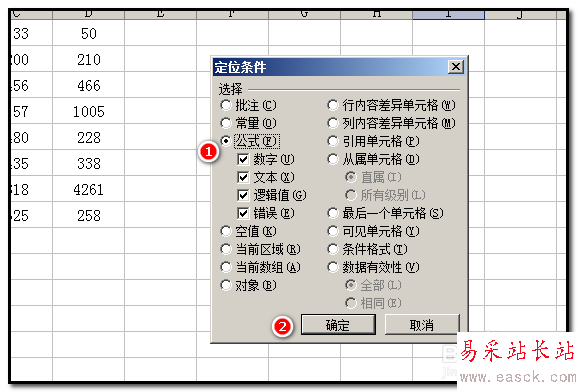
Task: Click cell containing 4261
Action: 88,190
